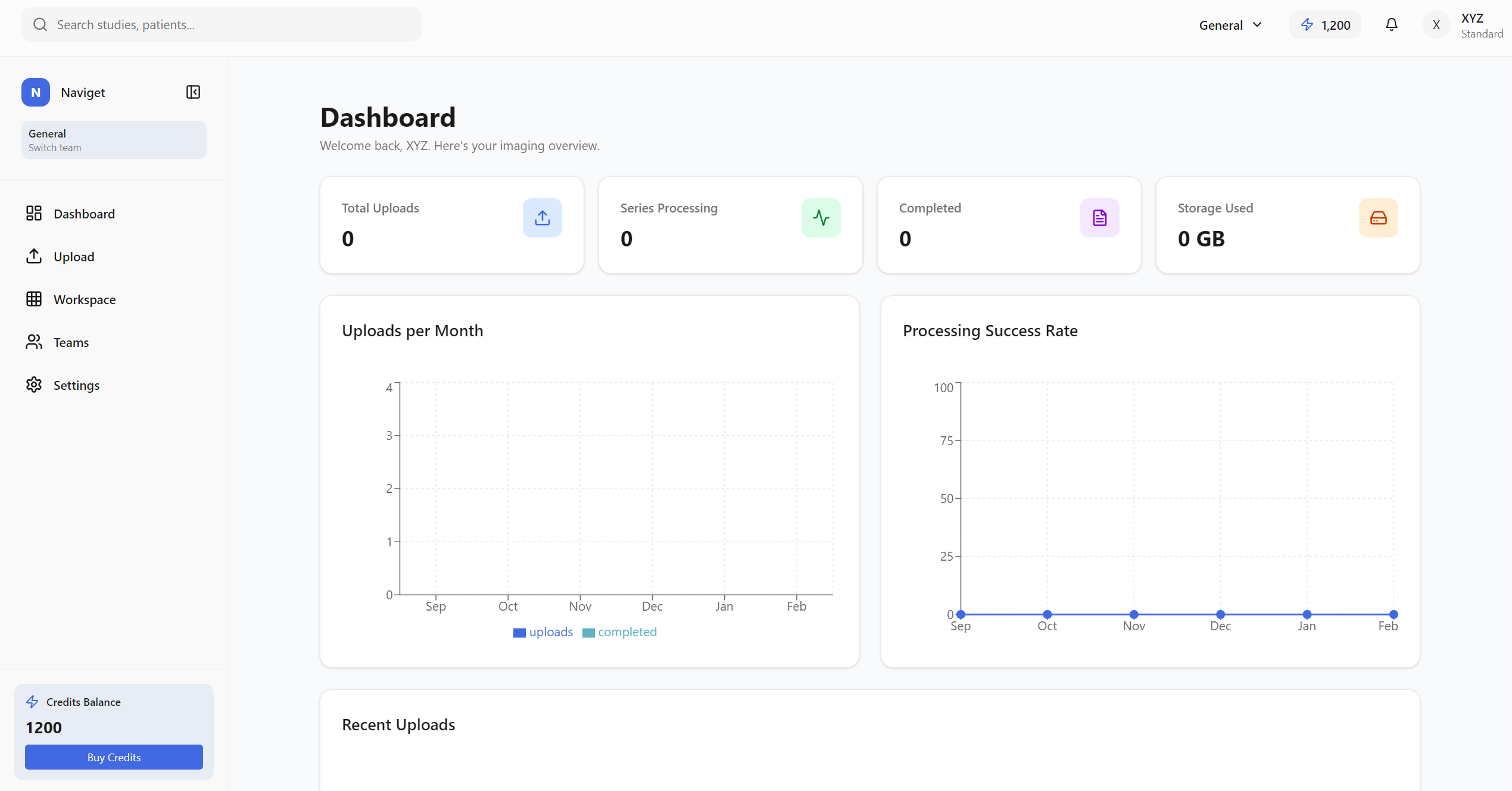Viewport: 1512px width, 791px height.
Task: Expand the General team dropdown in top bar
Action: (1229, 24)
